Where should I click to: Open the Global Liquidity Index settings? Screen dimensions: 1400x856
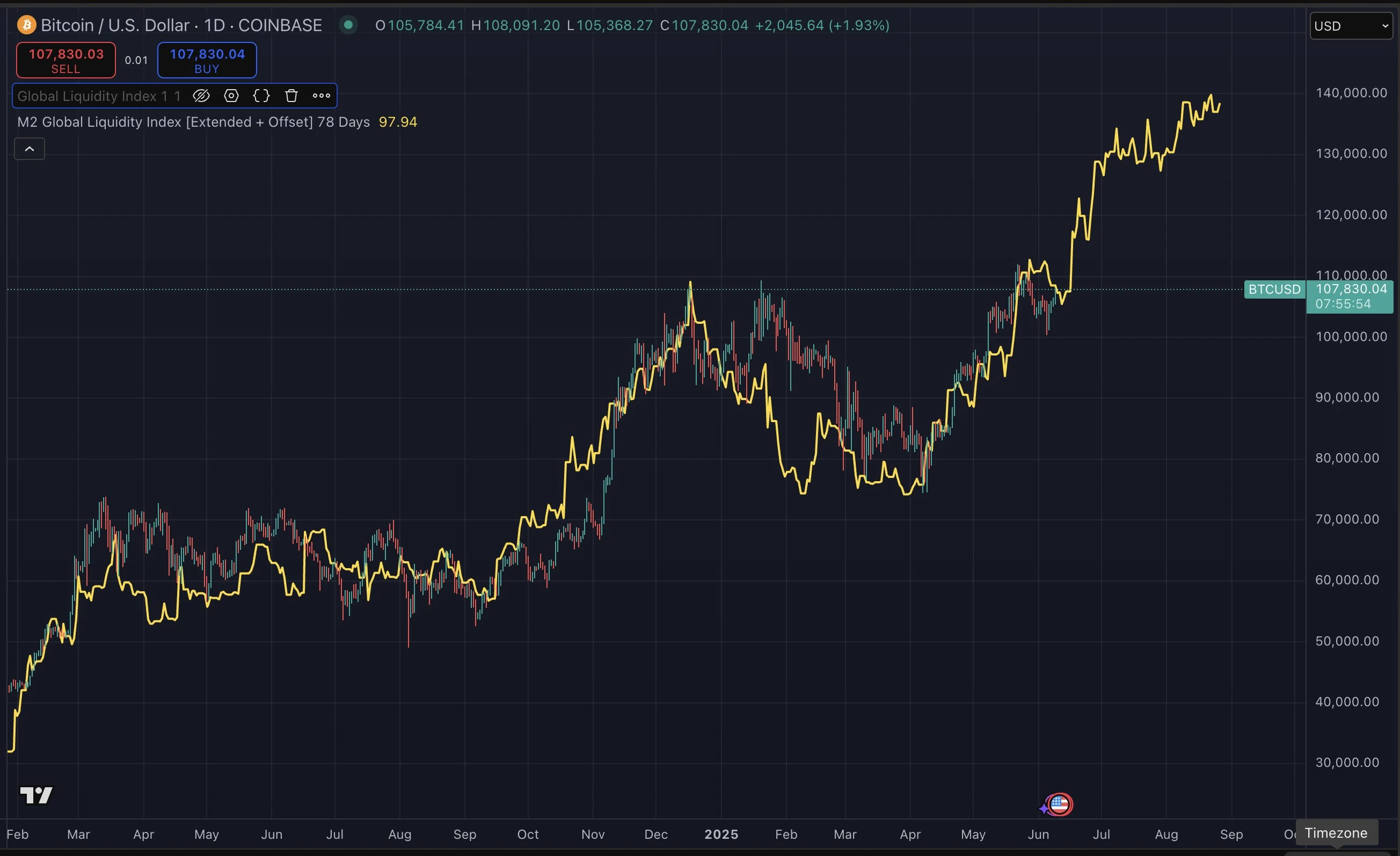tap(231, 96)
